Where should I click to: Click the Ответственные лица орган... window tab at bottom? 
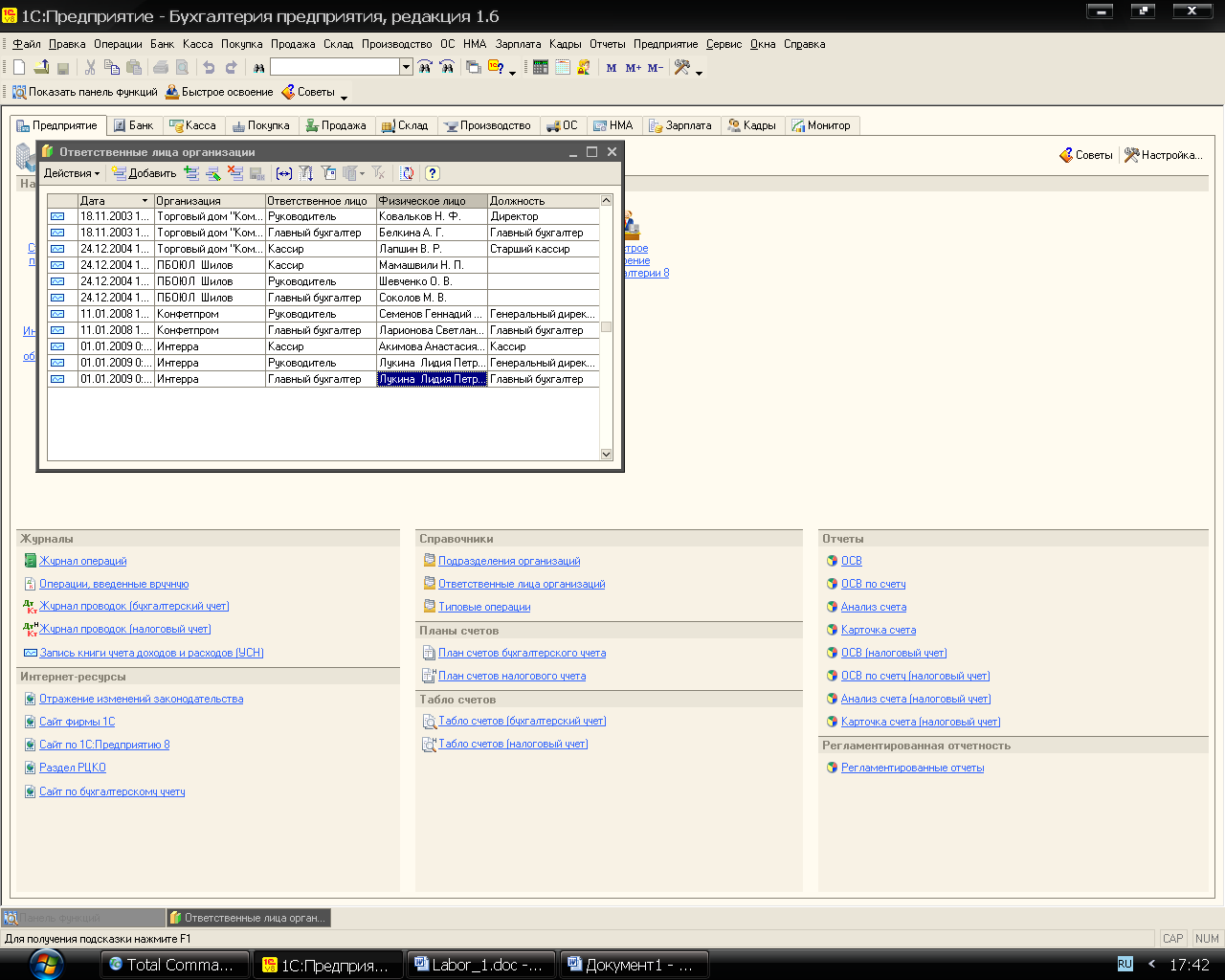(249, 918)
